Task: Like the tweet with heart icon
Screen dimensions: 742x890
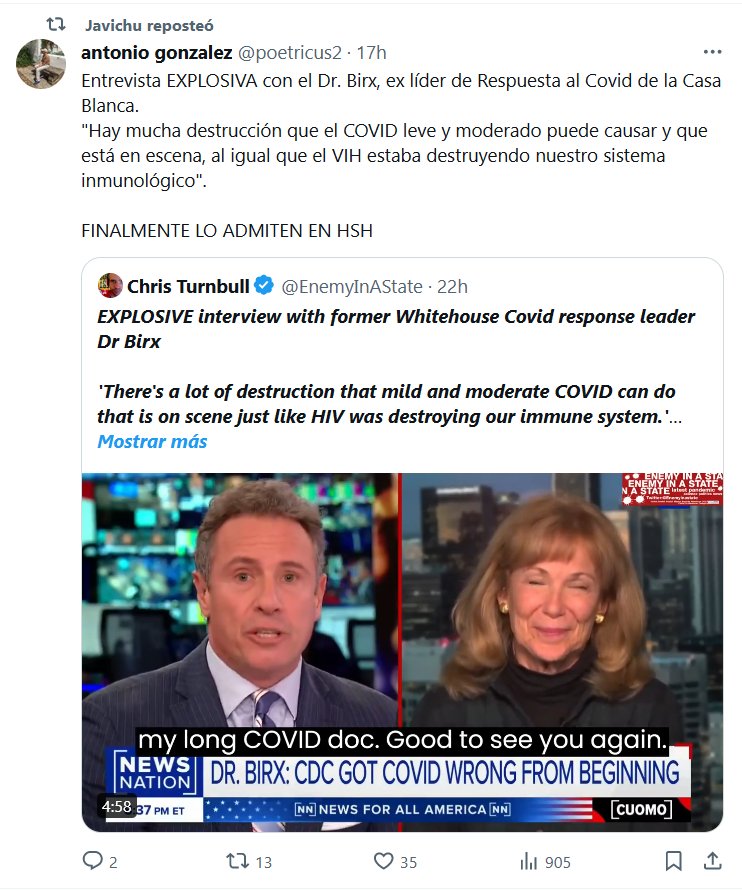Action: [384, 861]
